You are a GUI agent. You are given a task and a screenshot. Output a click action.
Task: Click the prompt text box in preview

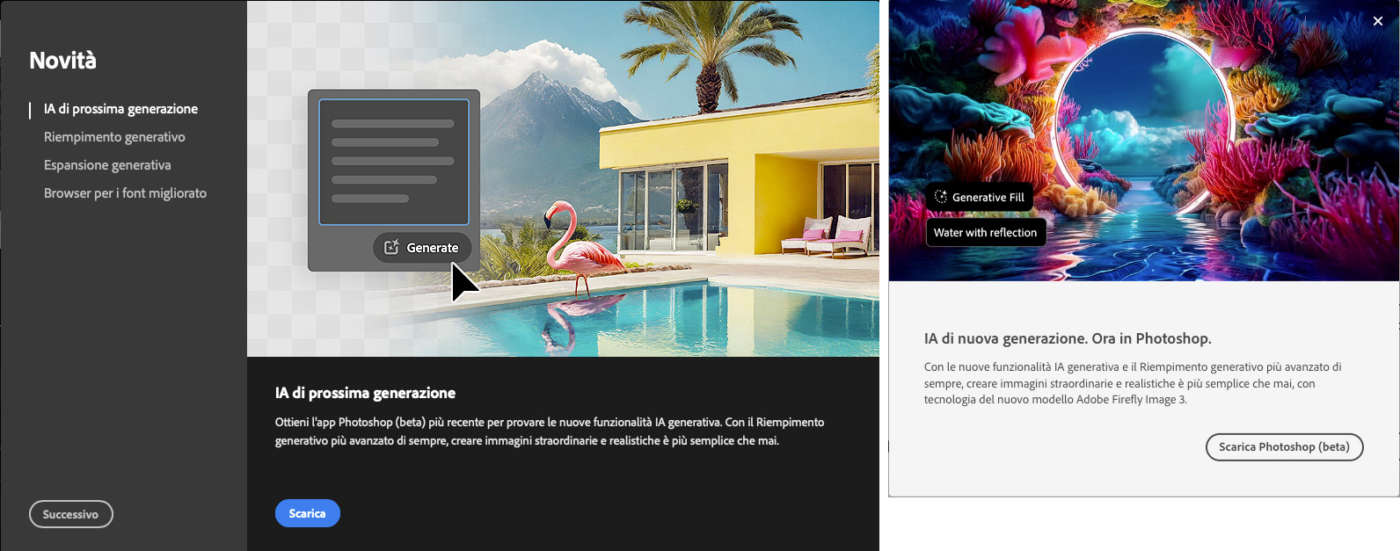click(394, 162)
